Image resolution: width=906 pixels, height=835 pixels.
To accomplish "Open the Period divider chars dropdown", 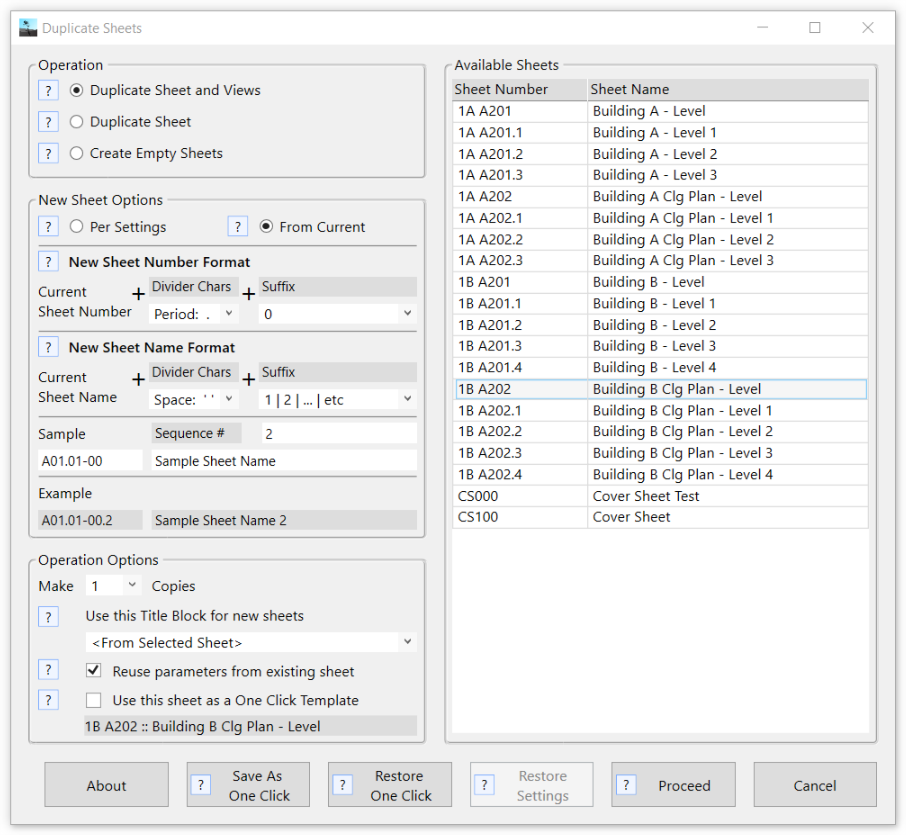I will pos(194,314).
